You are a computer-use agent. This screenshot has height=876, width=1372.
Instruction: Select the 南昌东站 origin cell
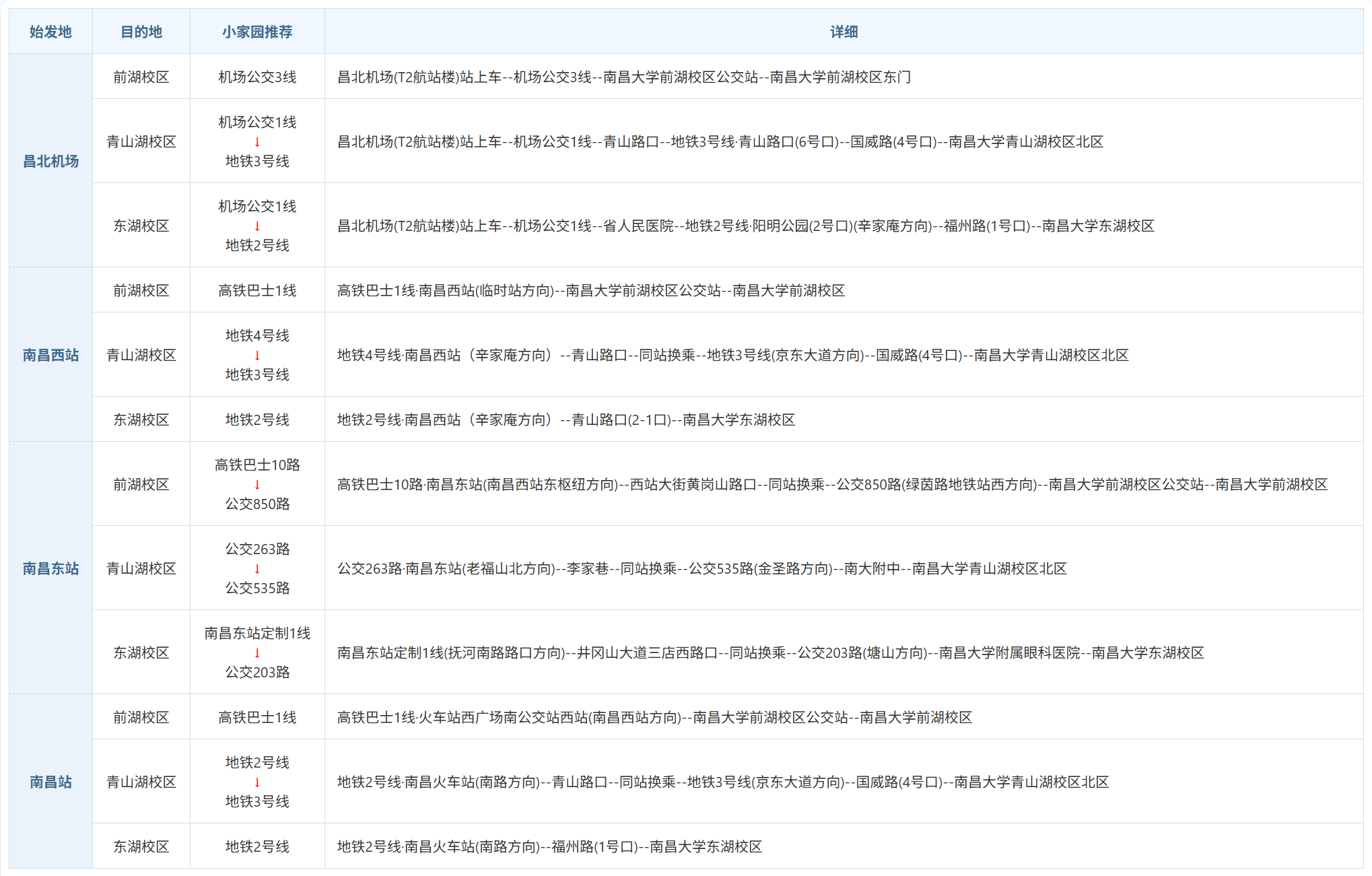(50, 568)
